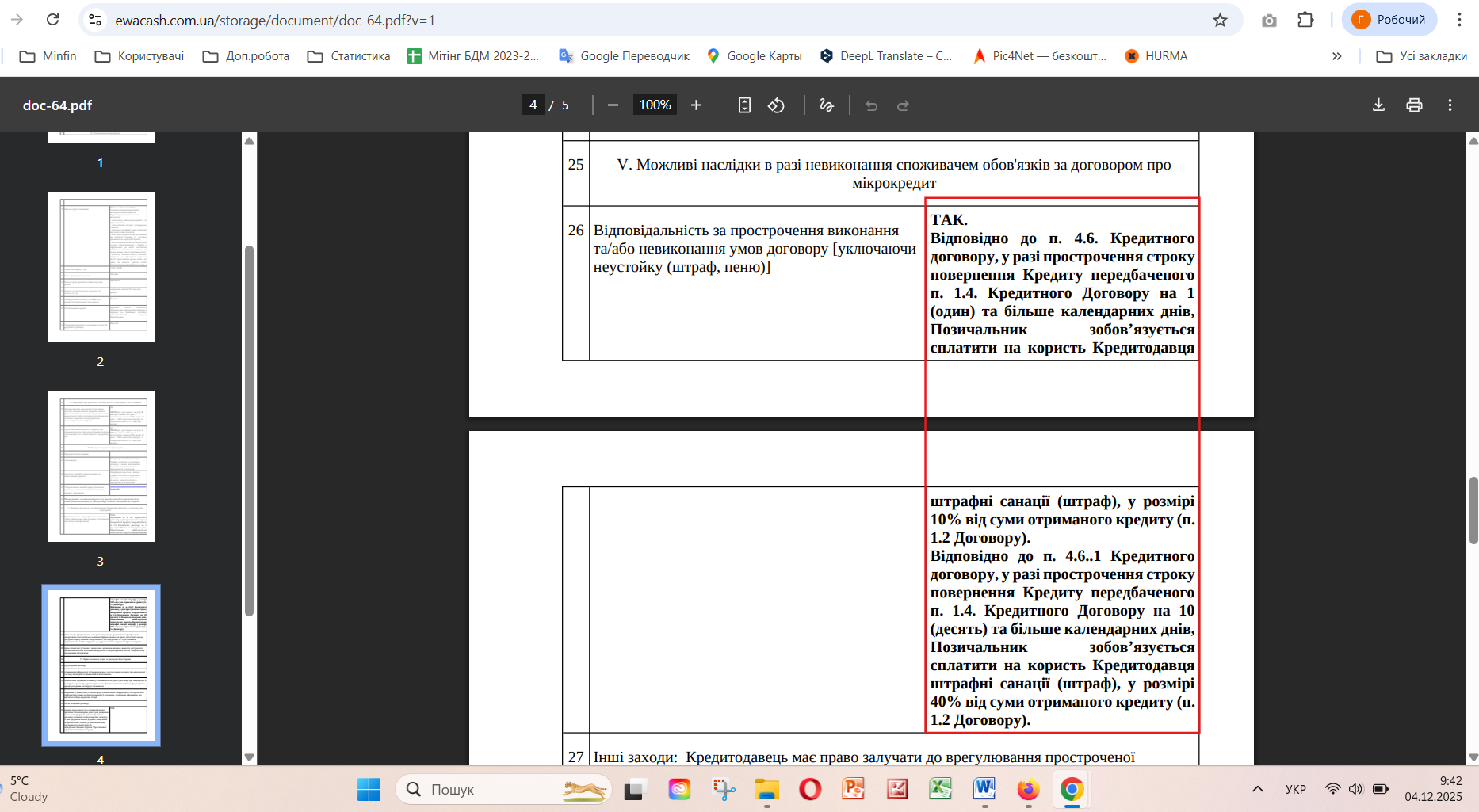Open the Статистика bookmarks folder

pyautogui.click(x=350, y=56)
